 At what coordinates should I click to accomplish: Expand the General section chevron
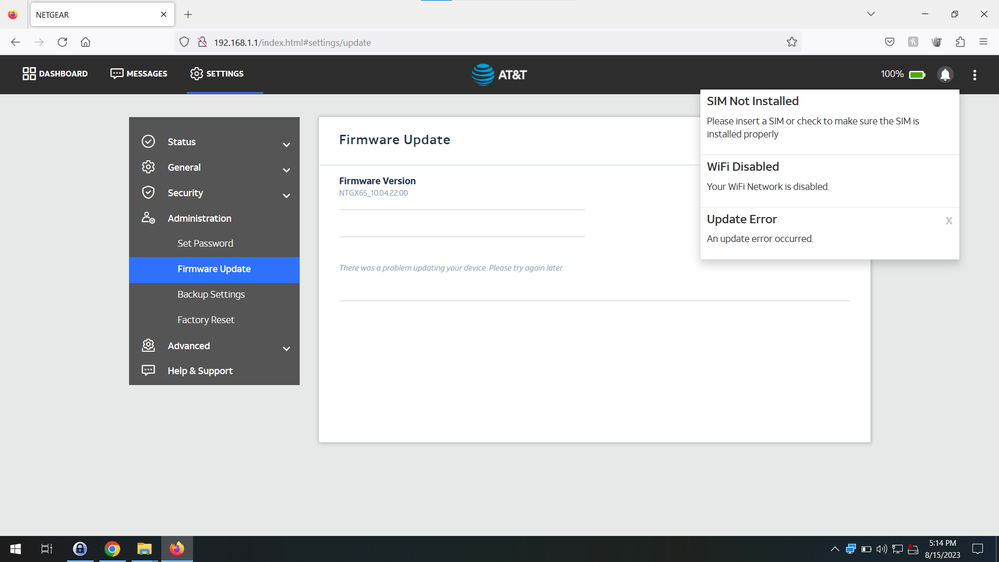point(286,170)
